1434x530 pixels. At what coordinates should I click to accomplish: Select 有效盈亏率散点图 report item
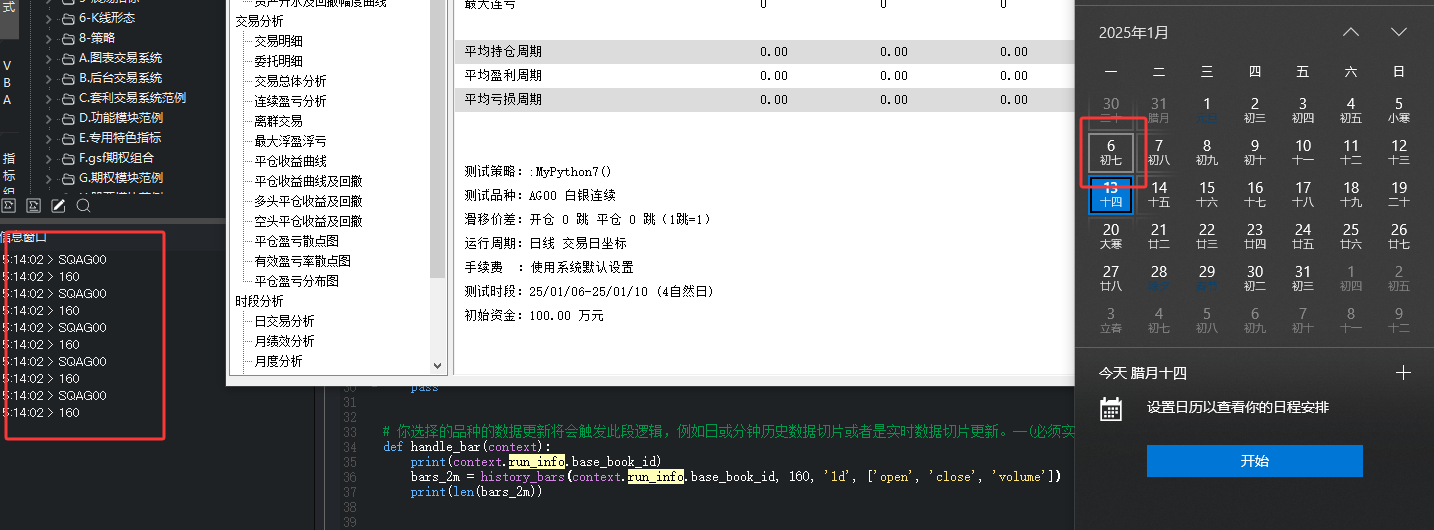(302, 261)
